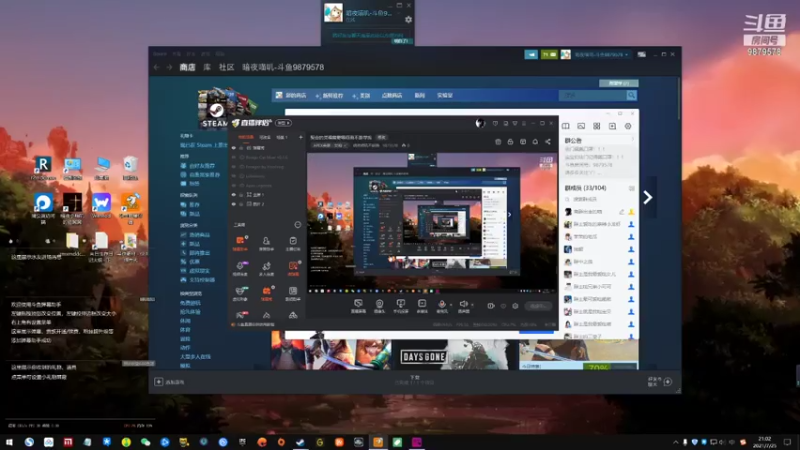Viewport: 800px width, 450px height.
Task: Click the microphone icon in the streaming app
Action: (x=442, y=305)
